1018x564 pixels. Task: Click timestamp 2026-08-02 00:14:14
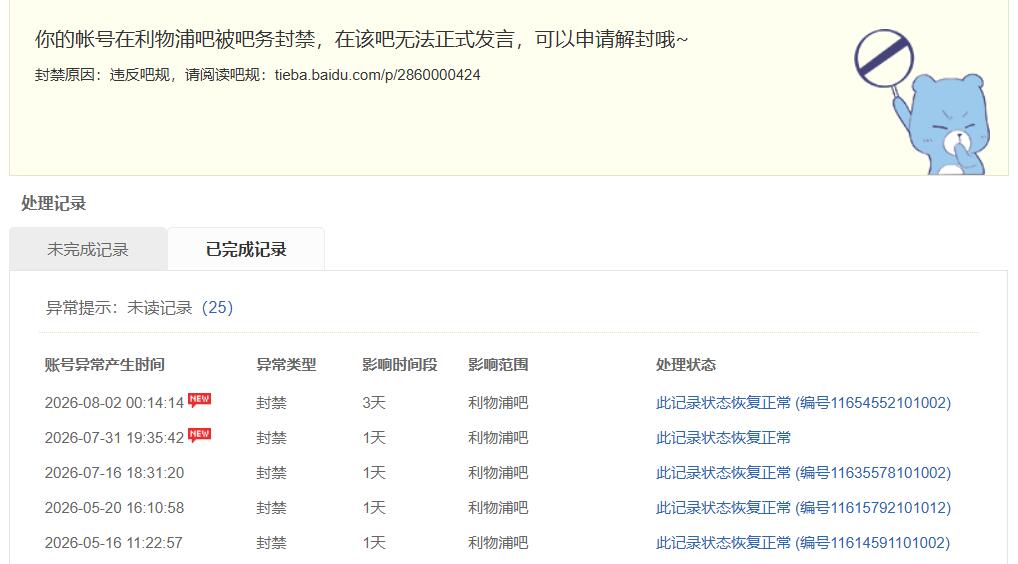[114, 403]
